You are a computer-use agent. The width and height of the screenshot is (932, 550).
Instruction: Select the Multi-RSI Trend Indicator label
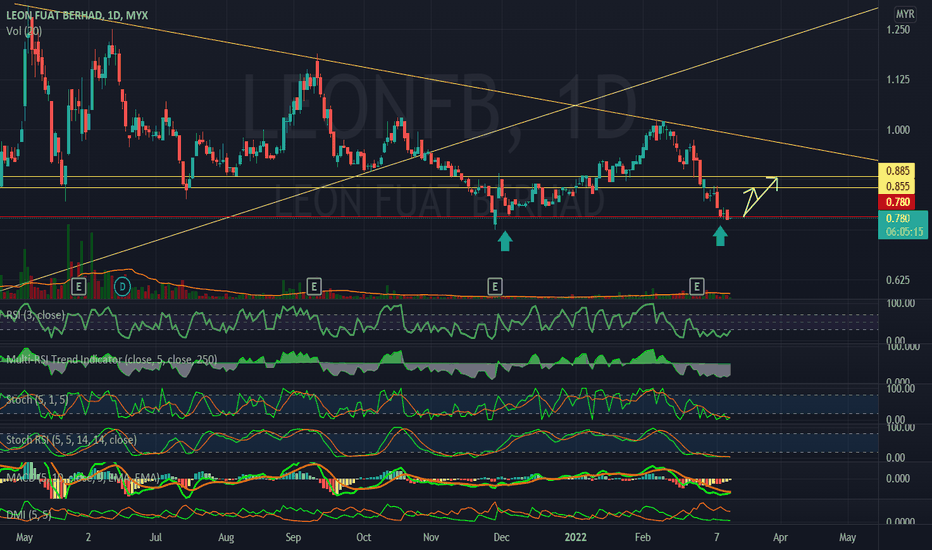[x=111, y=360]
